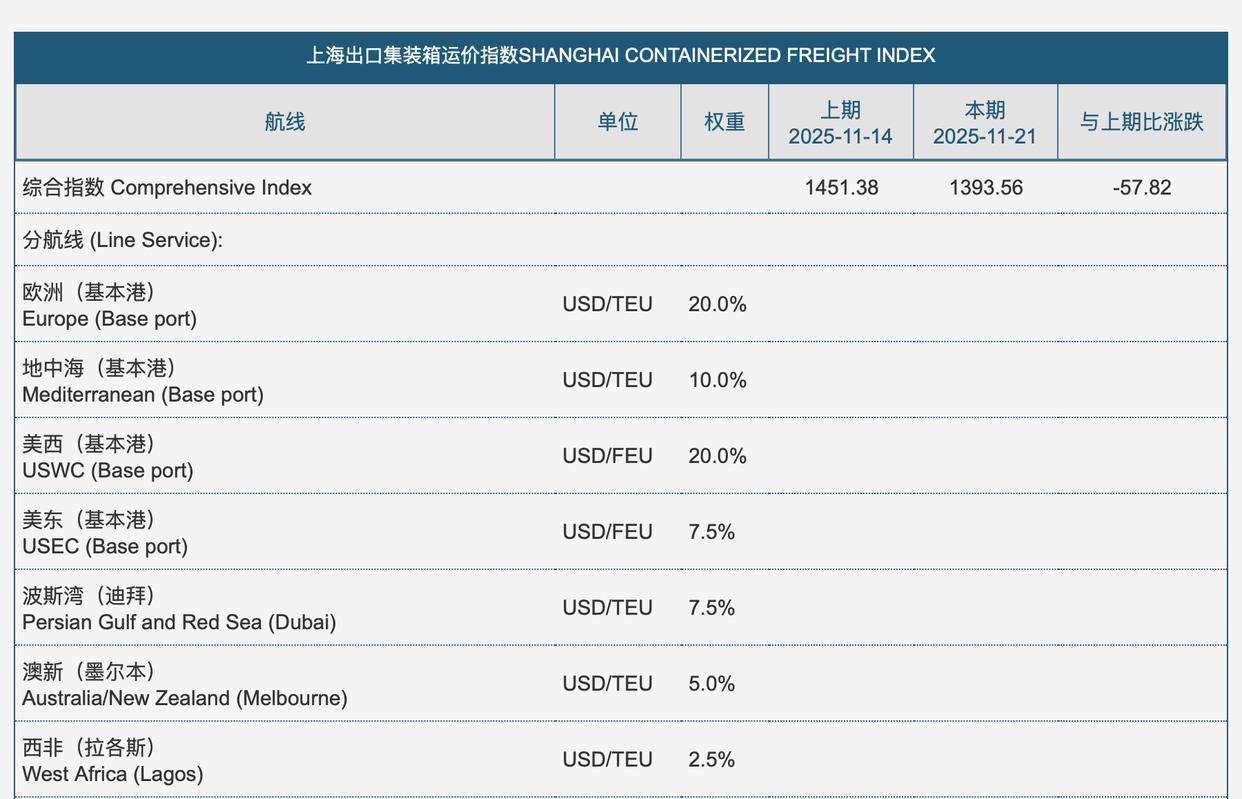Image resolution: width=1242 pixels, height=799 pixels.
Task: Click the USEC (Base port) route
Action: pos(105,533)
